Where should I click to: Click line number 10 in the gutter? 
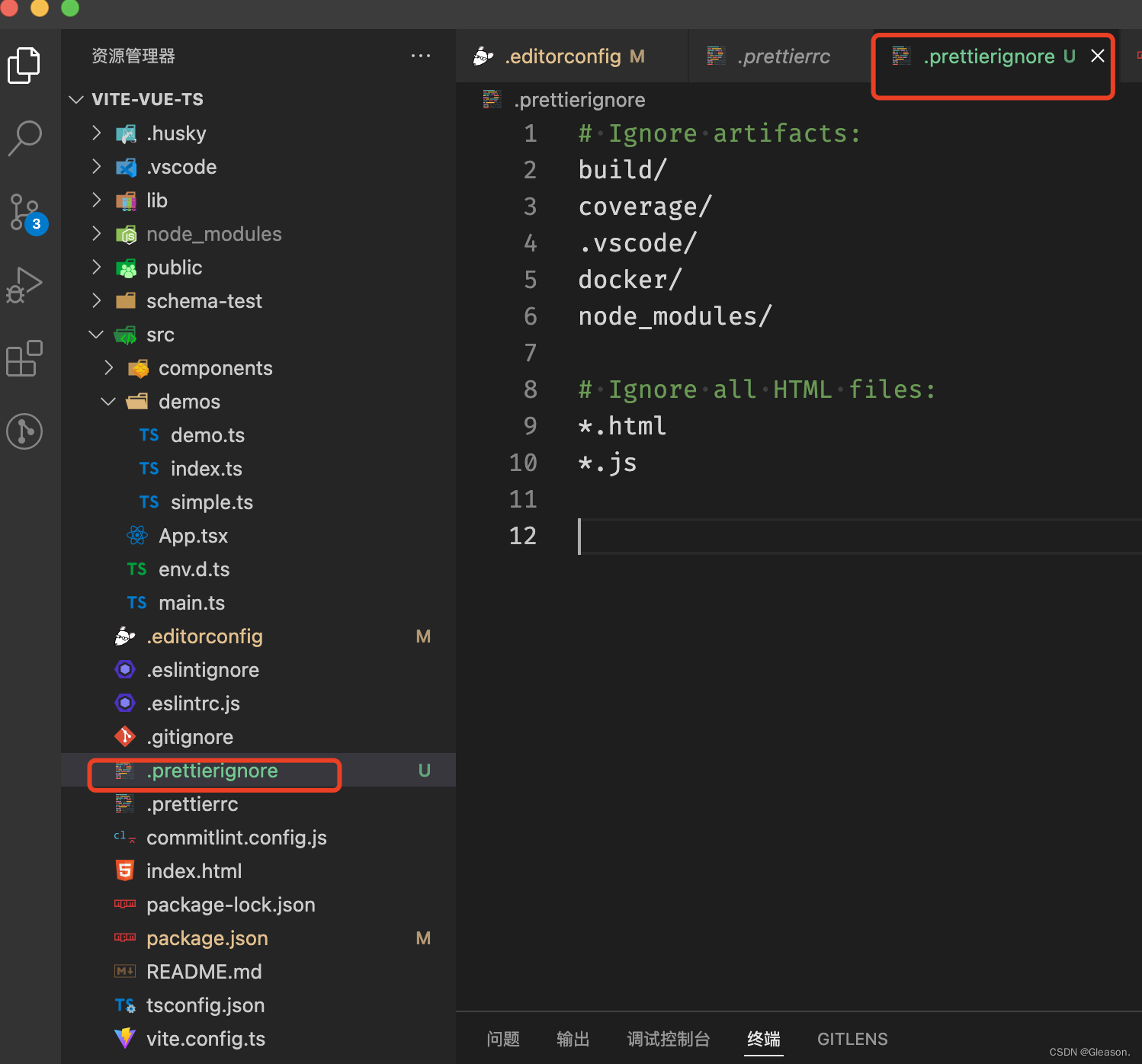(x=523, y=463)
